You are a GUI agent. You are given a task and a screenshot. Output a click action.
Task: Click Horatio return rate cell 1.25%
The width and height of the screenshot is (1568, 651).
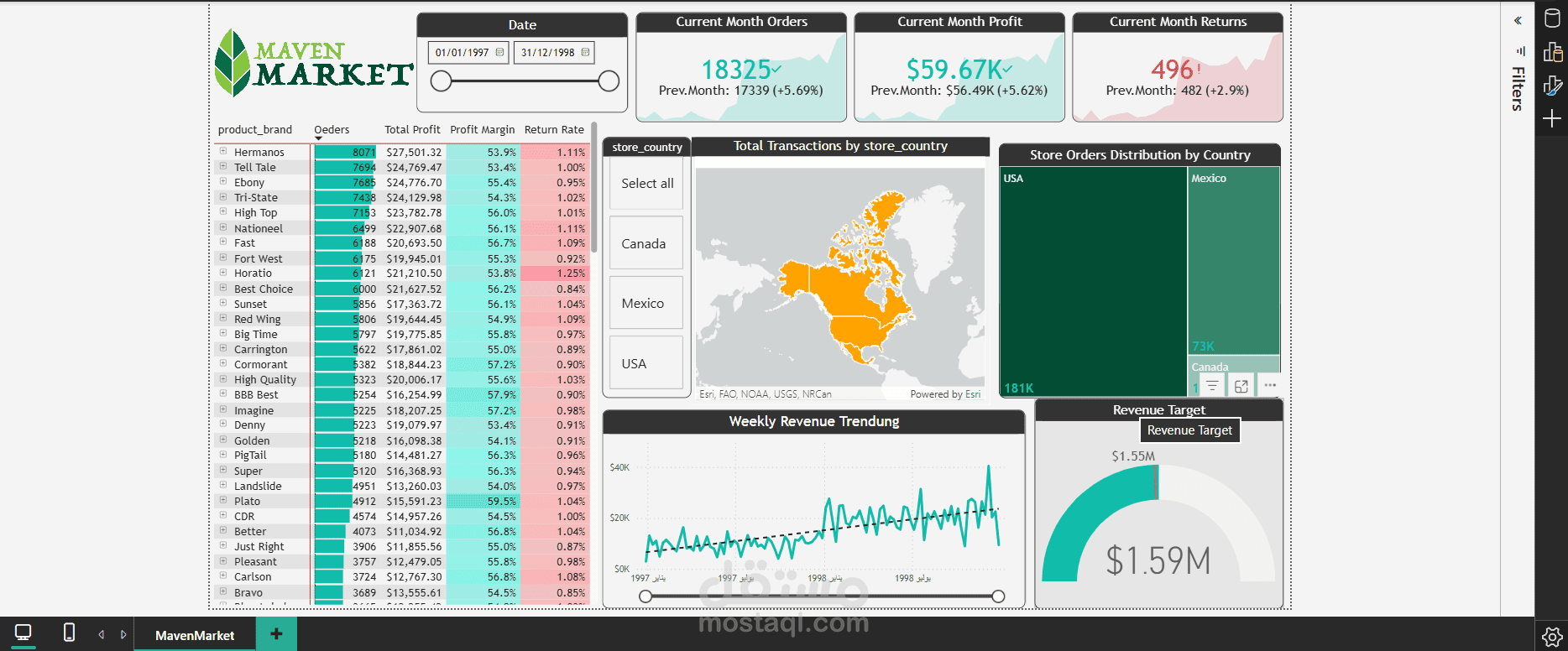[554, 273]
